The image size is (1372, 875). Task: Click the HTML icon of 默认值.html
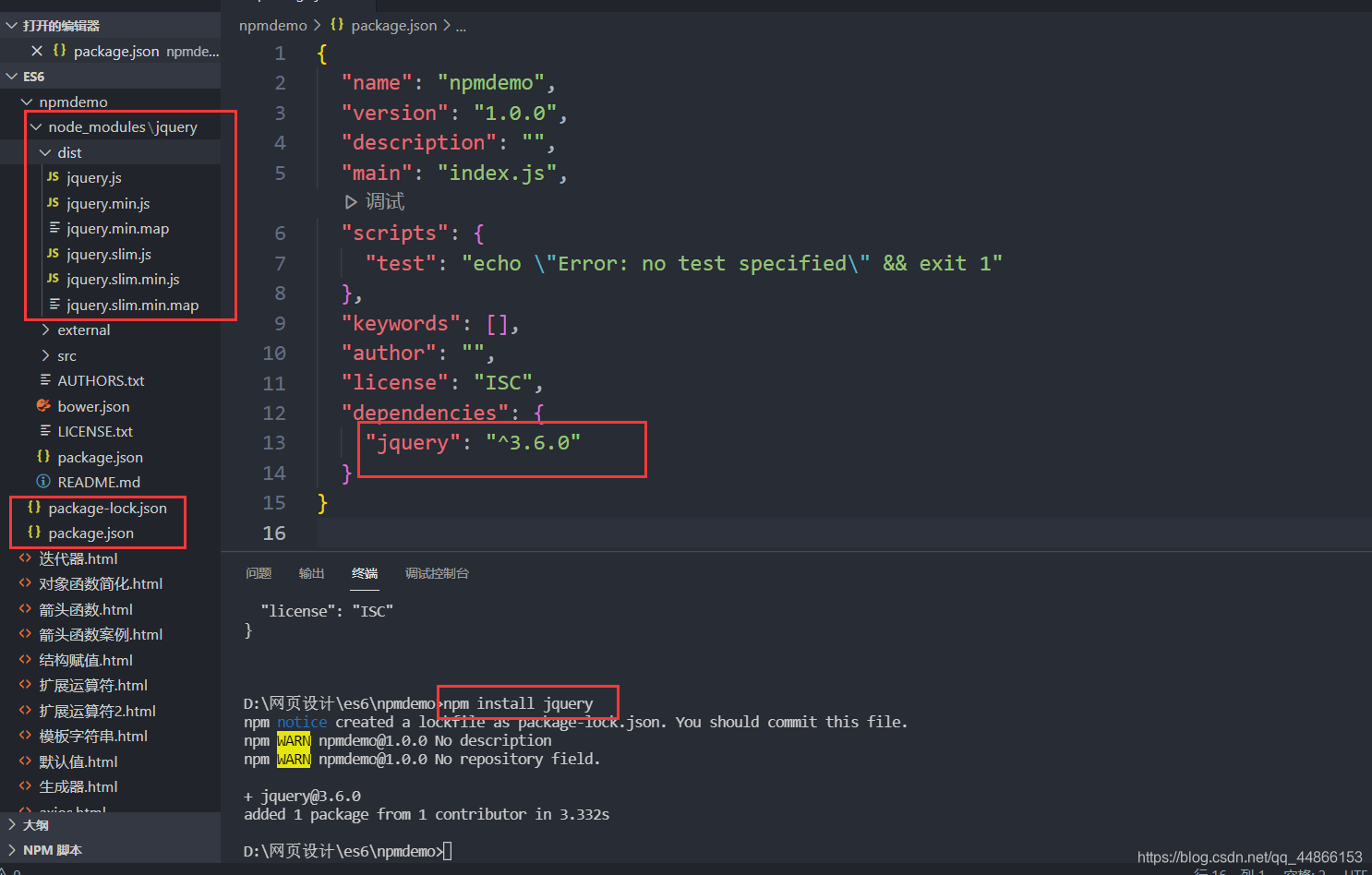click(25, 761)
